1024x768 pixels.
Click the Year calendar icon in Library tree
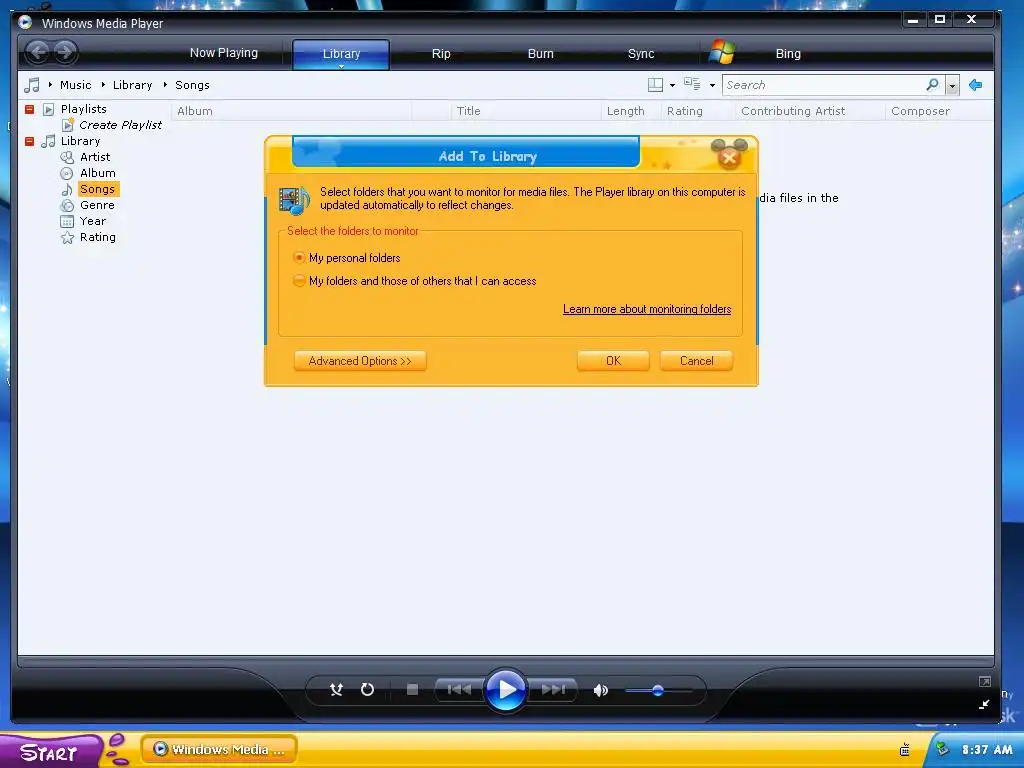[x=67, y=221]
